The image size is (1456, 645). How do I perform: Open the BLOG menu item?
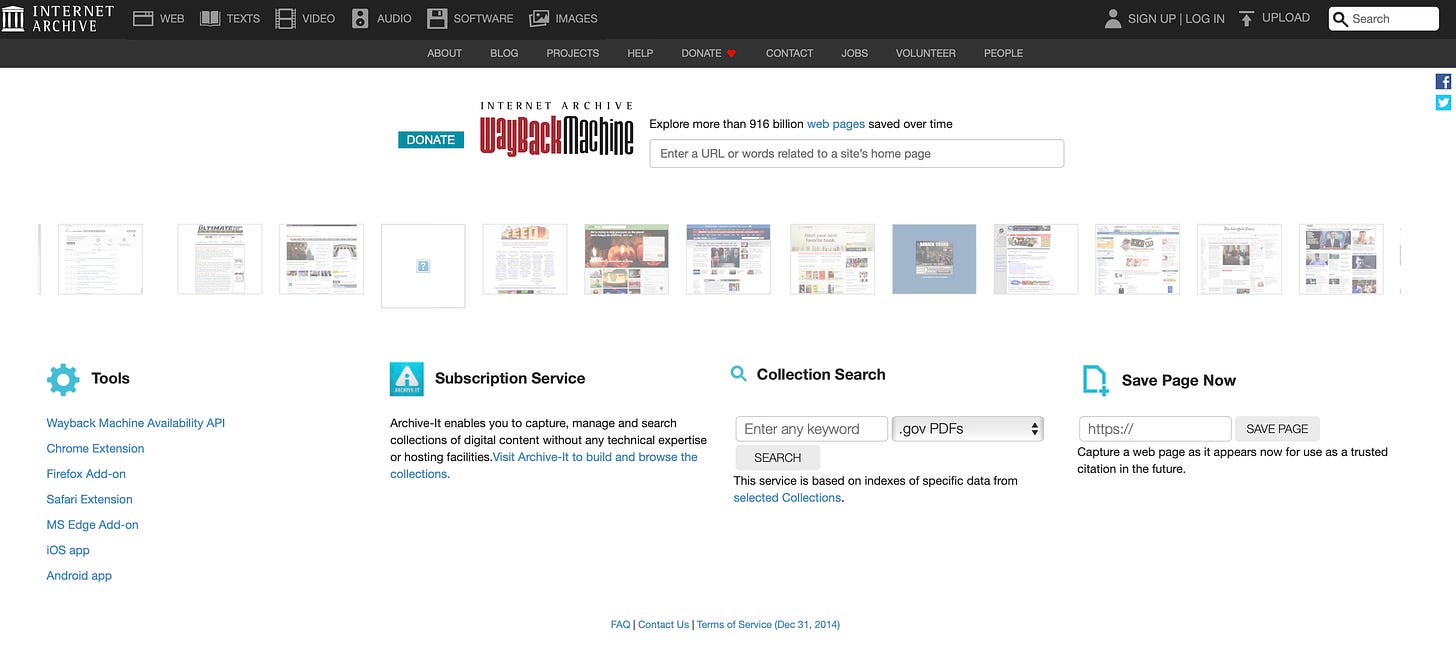click(504, 53)
